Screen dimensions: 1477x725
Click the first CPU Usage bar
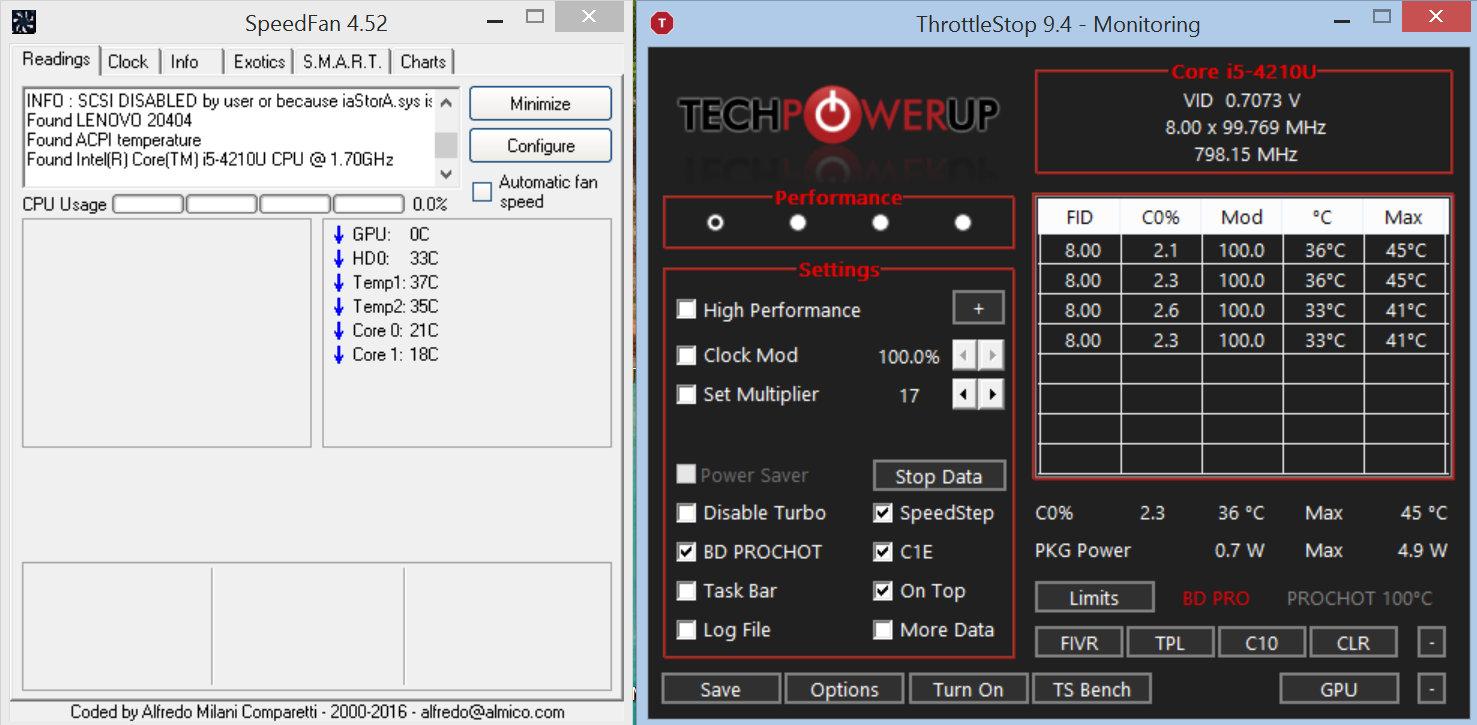148,204
